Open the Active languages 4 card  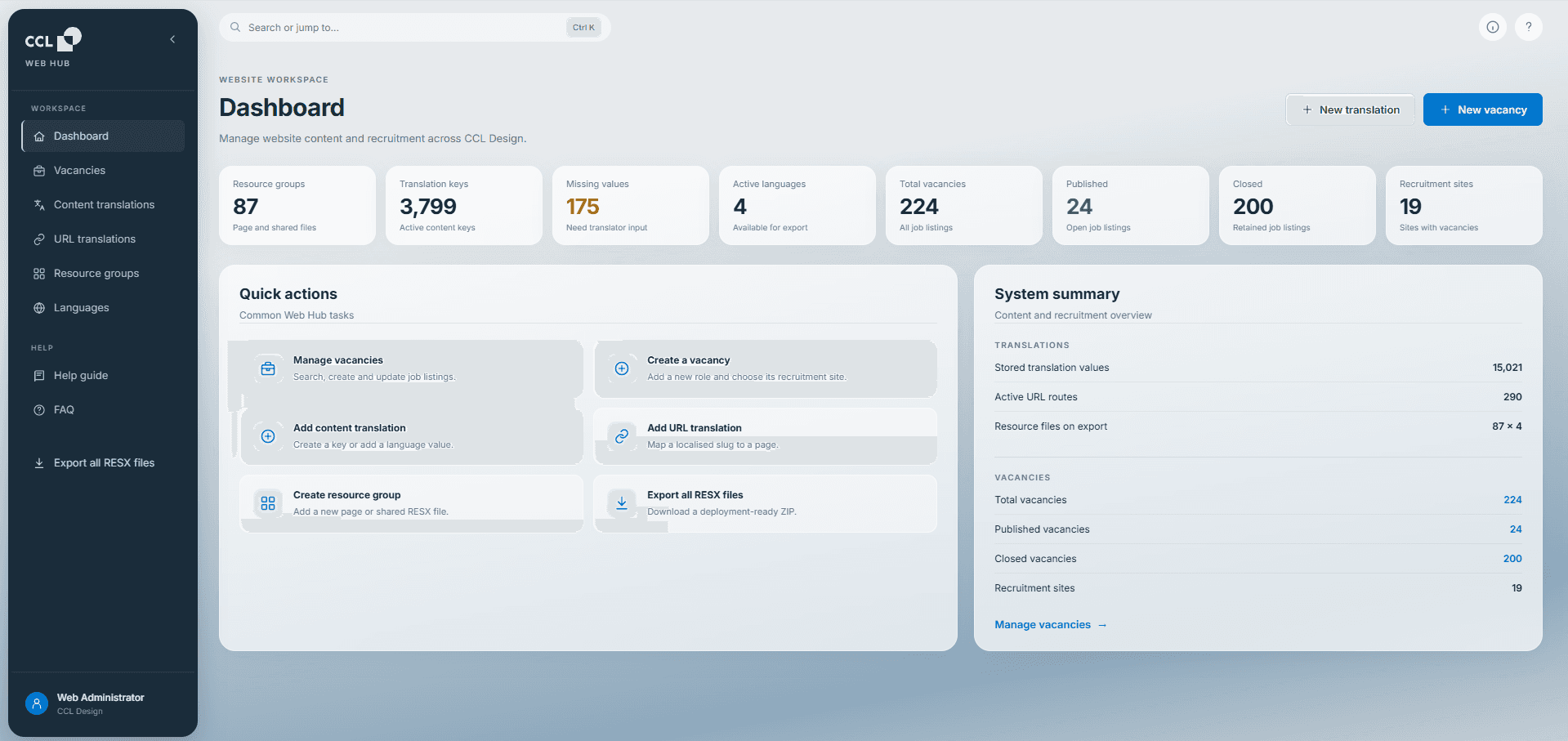click(x=797, y=205)
